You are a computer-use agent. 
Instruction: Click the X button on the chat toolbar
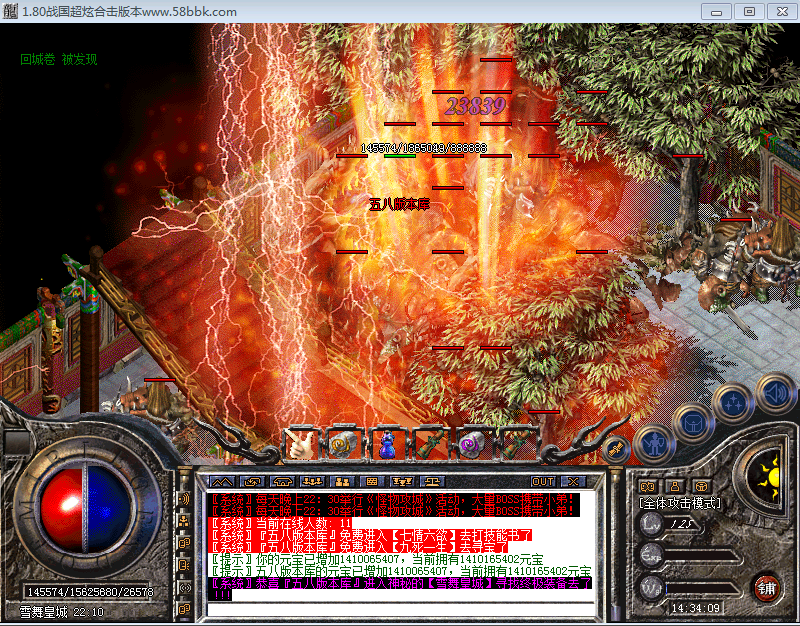point(573,482)
